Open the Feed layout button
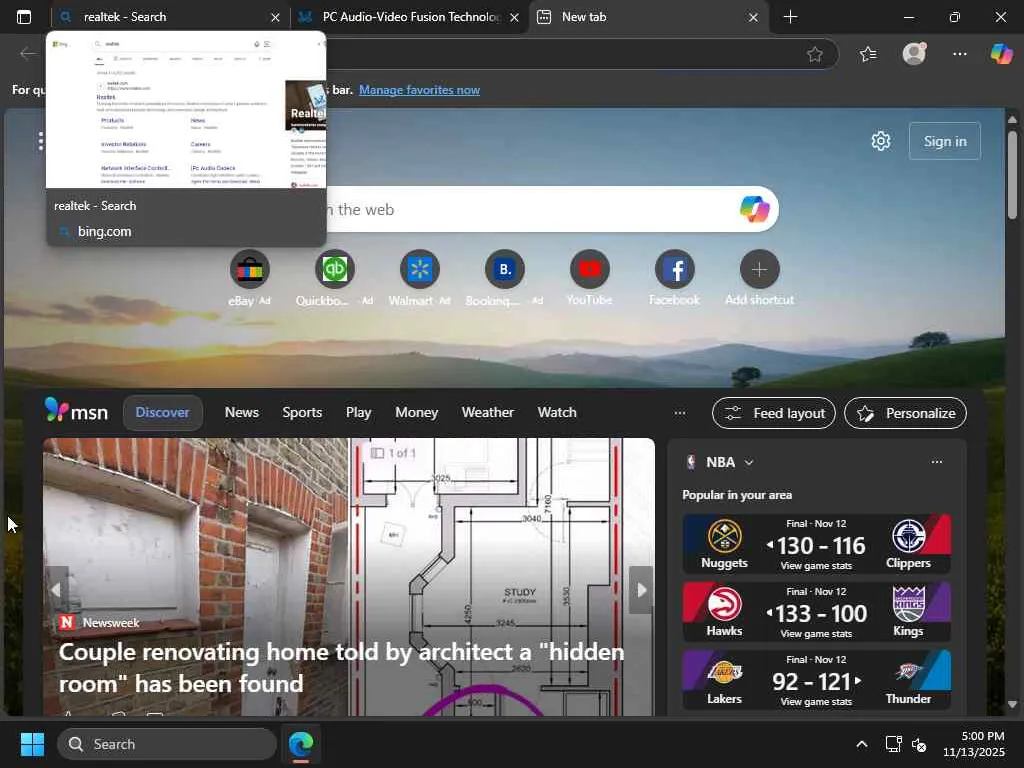The height and width of the screenshot is (768, 1024). [x=774, y=413]
